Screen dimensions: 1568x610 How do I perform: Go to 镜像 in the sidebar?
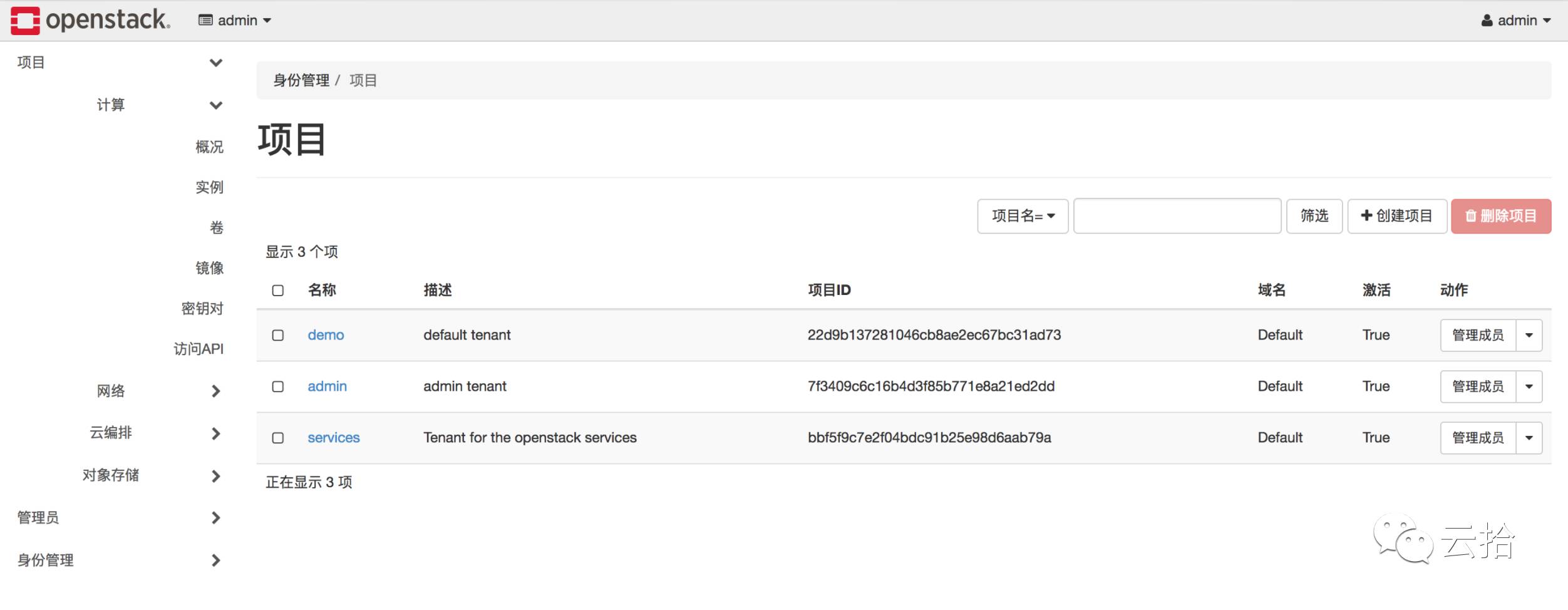click(x=209, y=268)
